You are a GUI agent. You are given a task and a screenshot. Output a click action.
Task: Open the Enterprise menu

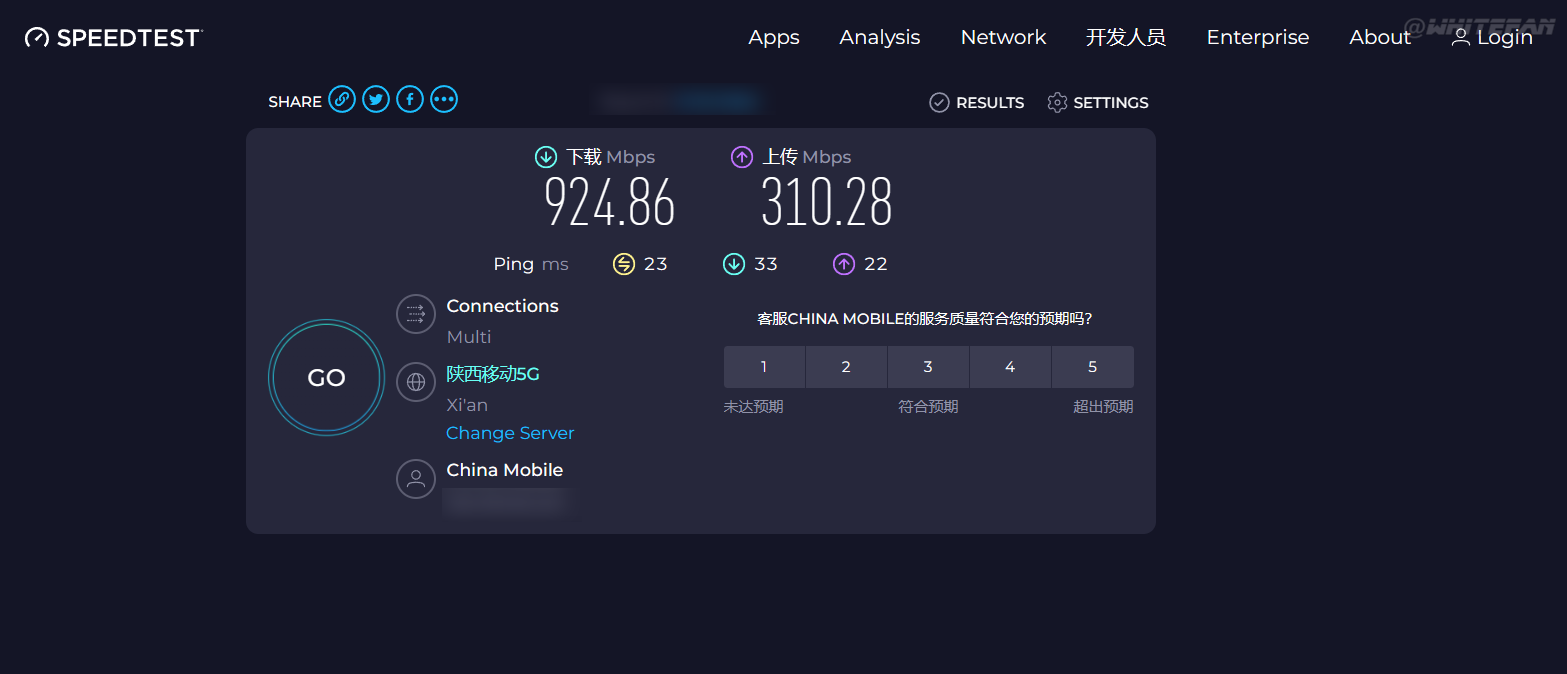point(1258,38)
